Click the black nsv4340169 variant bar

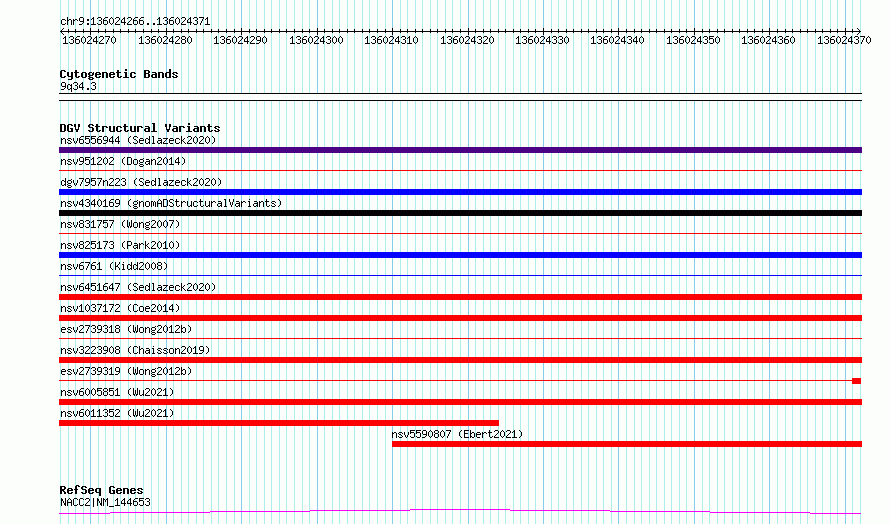(x=460, y=213)
